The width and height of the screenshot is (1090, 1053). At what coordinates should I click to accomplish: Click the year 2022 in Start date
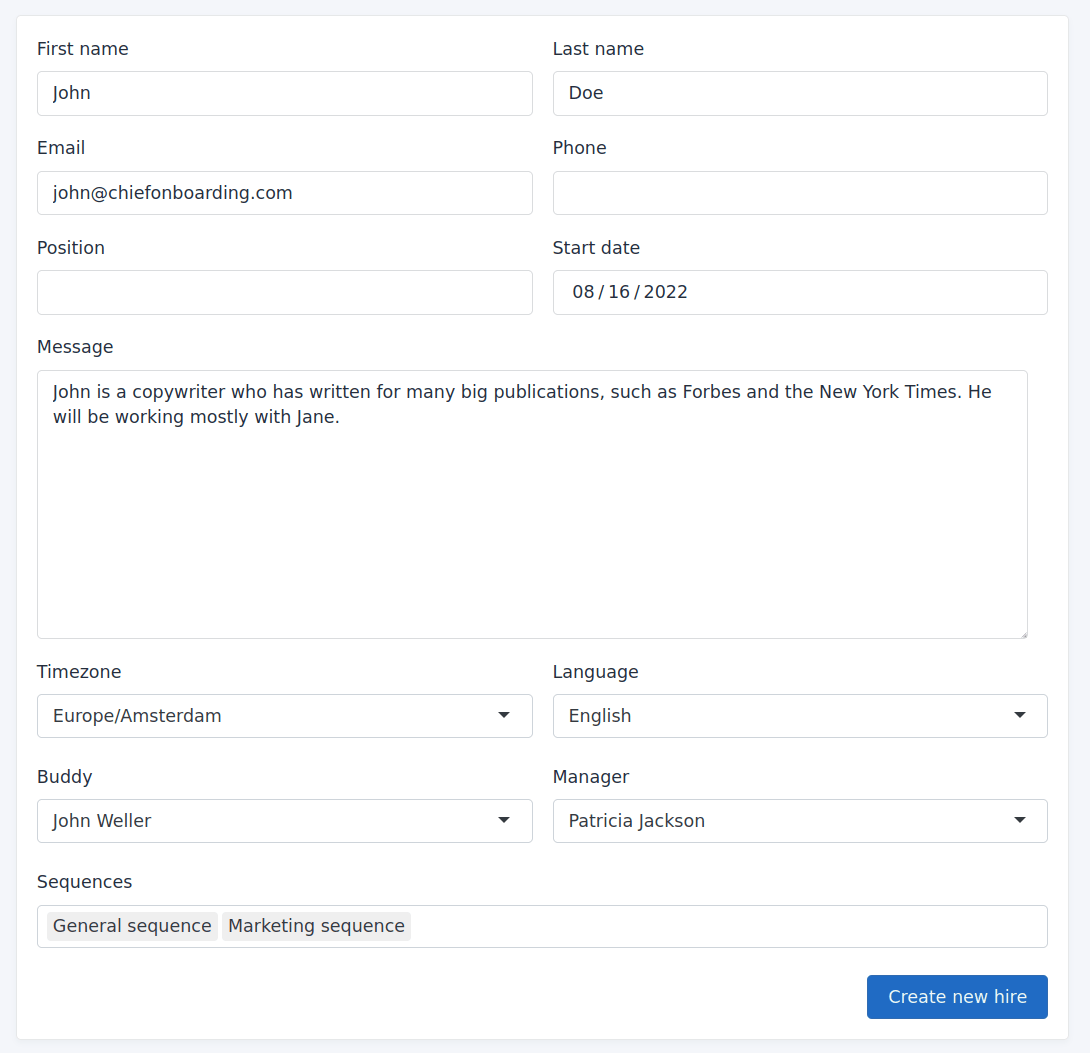click(x=666, y=292)
